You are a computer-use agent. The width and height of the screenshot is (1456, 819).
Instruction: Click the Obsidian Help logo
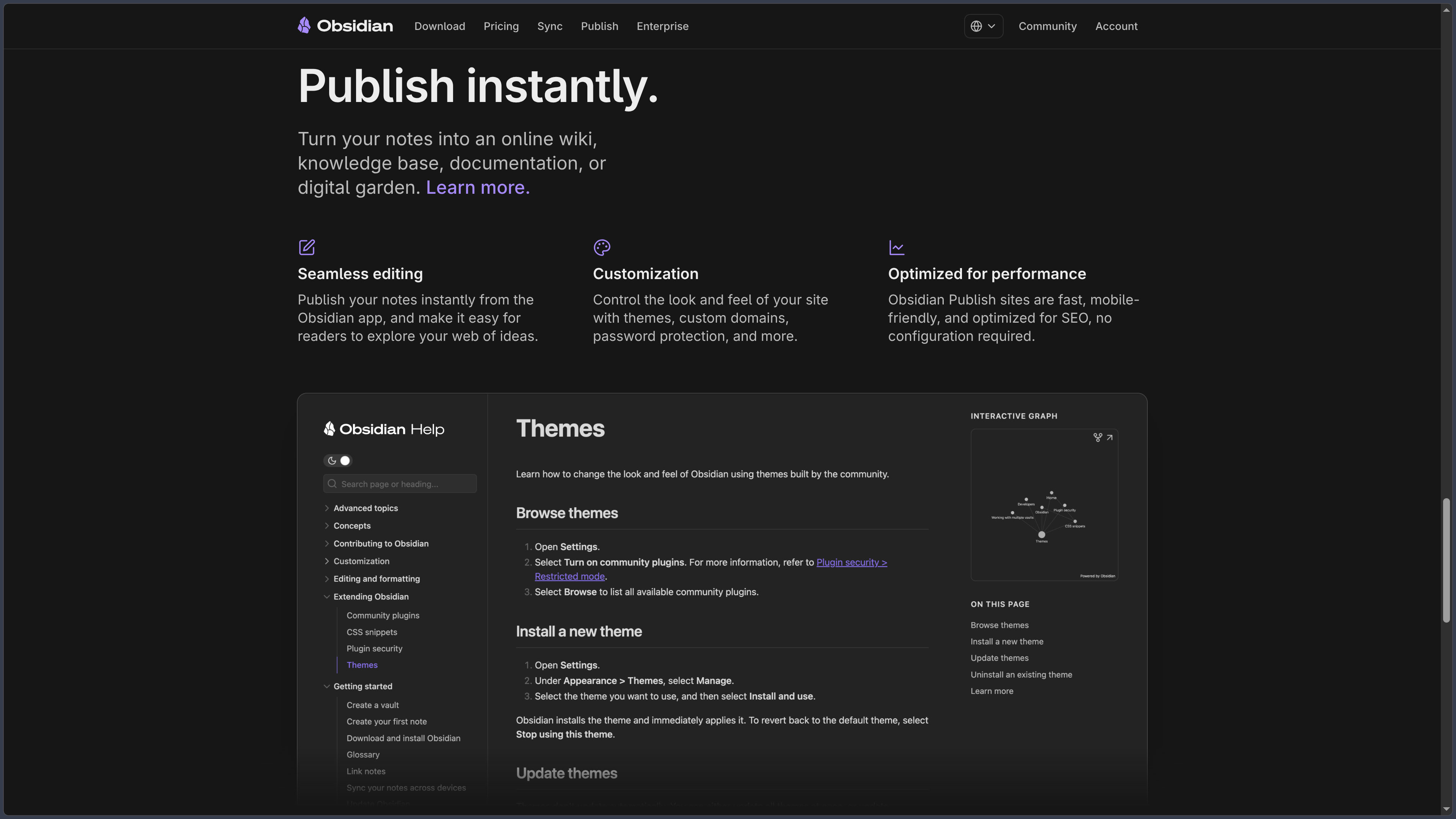384,429
